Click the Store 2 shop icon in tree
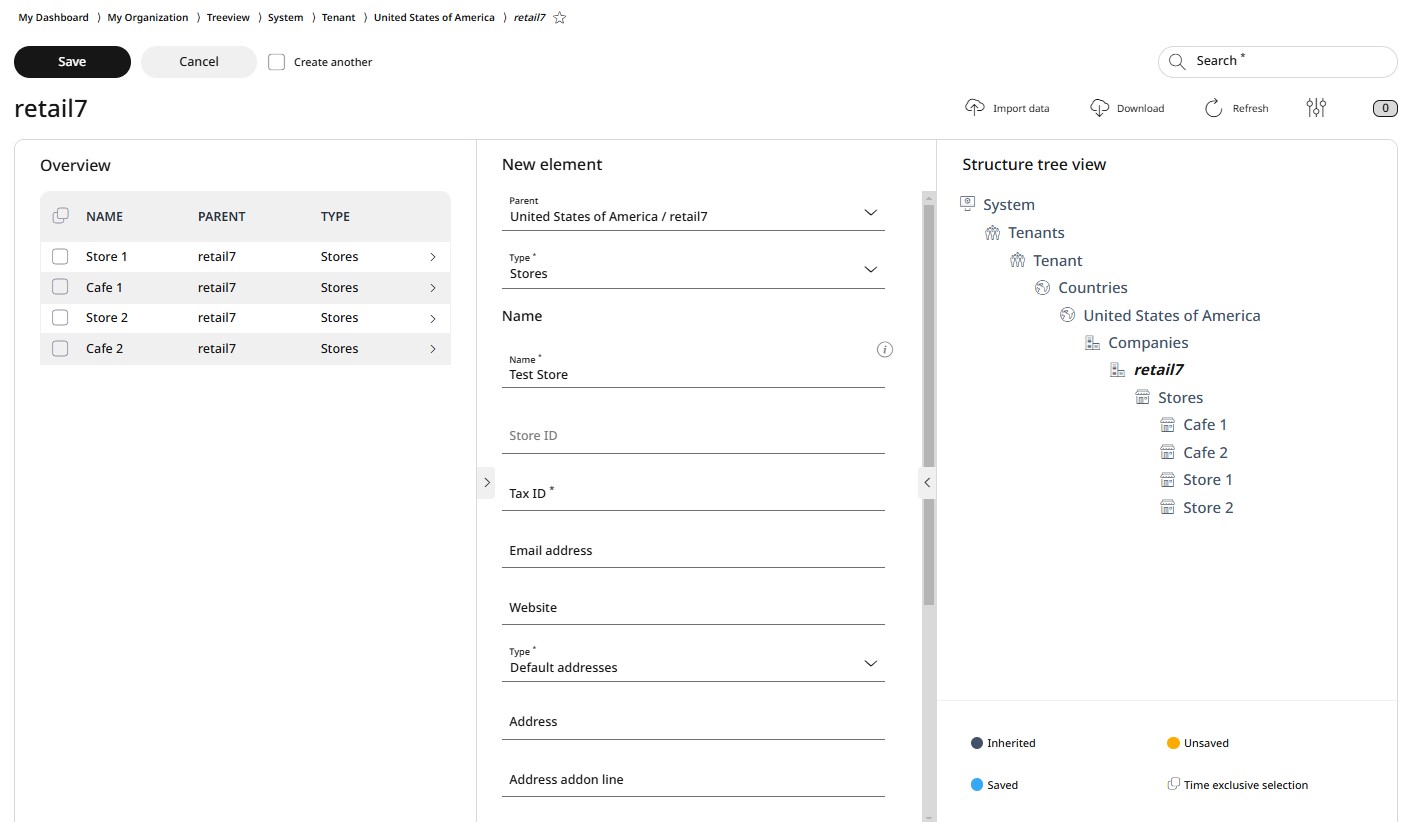 tap(1167, 507)
